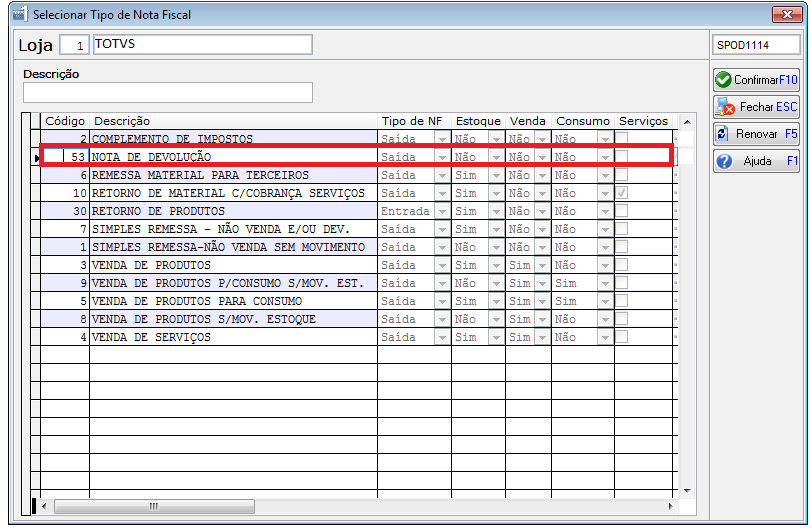Open Consumo dropdown for VENDA DE PRODUTOS PARA CONSUMO
811x528 pixels.
(x=605, y=301)
